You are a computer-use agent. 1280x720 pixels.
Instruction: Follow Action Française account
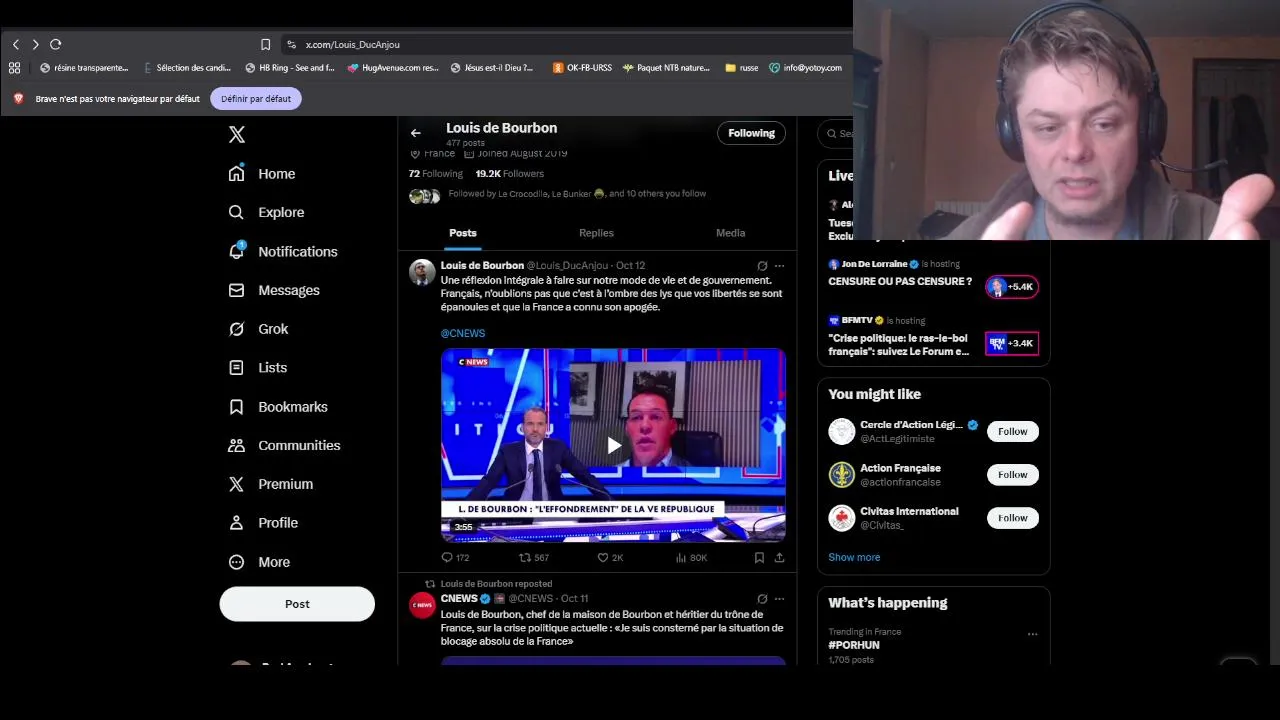1012,474
